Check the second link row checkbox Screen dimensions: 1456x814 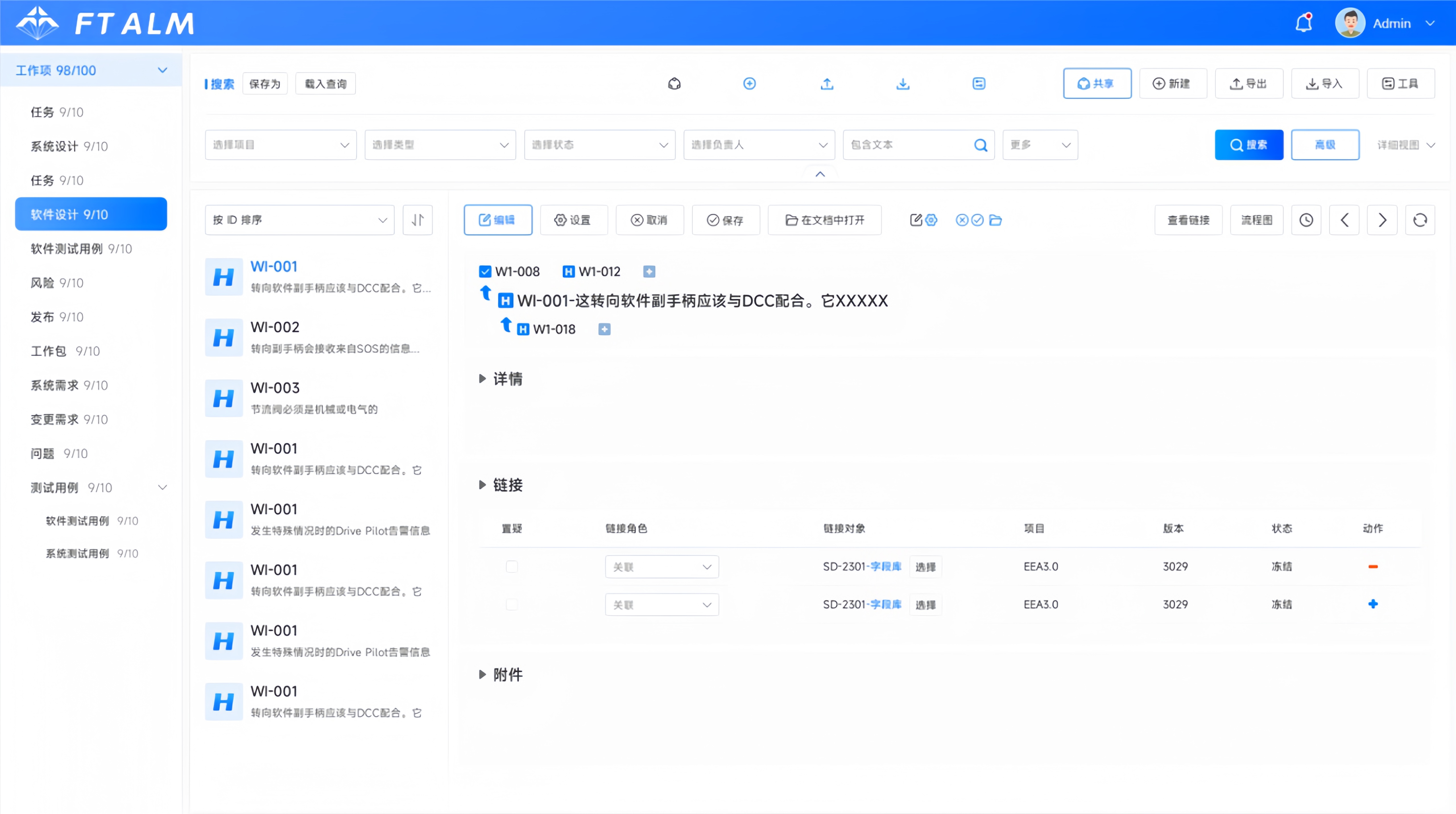pos(512,605)
